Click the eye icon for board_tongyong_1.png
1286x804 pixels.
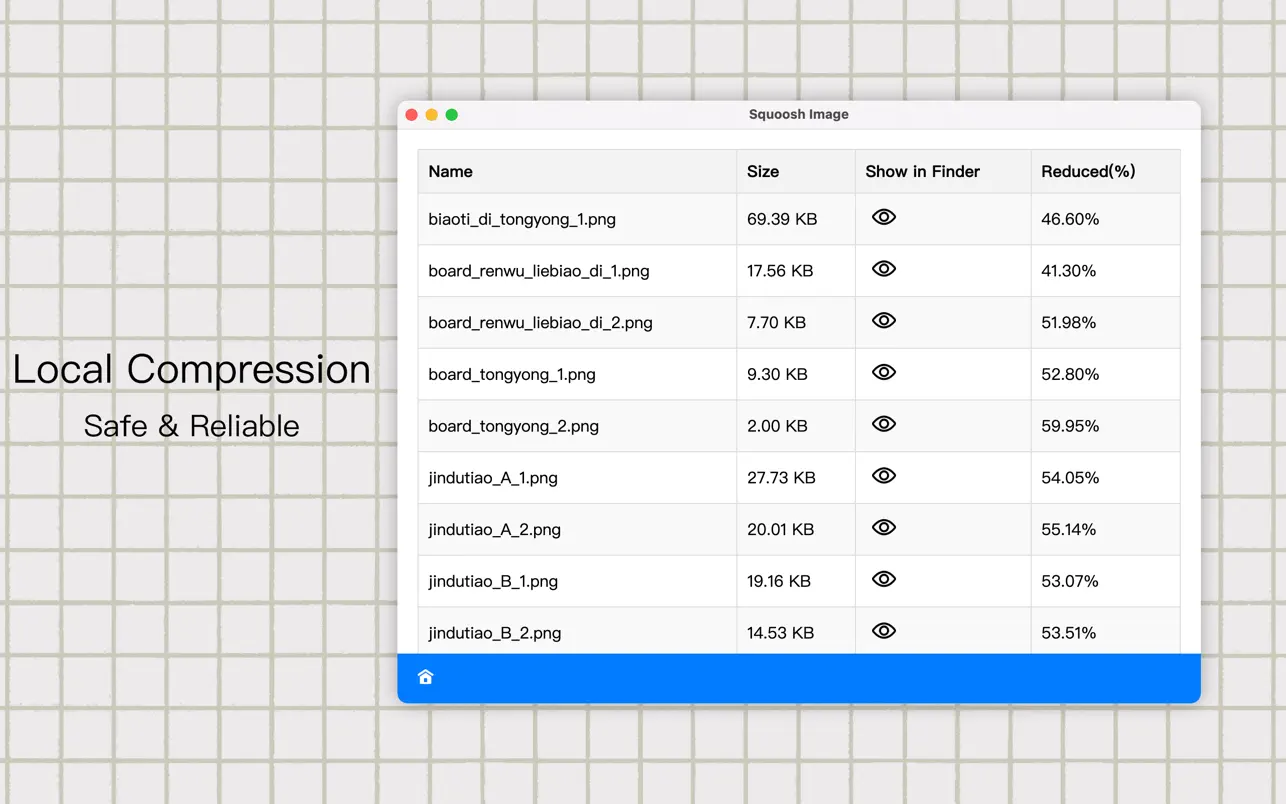[884, 372]
